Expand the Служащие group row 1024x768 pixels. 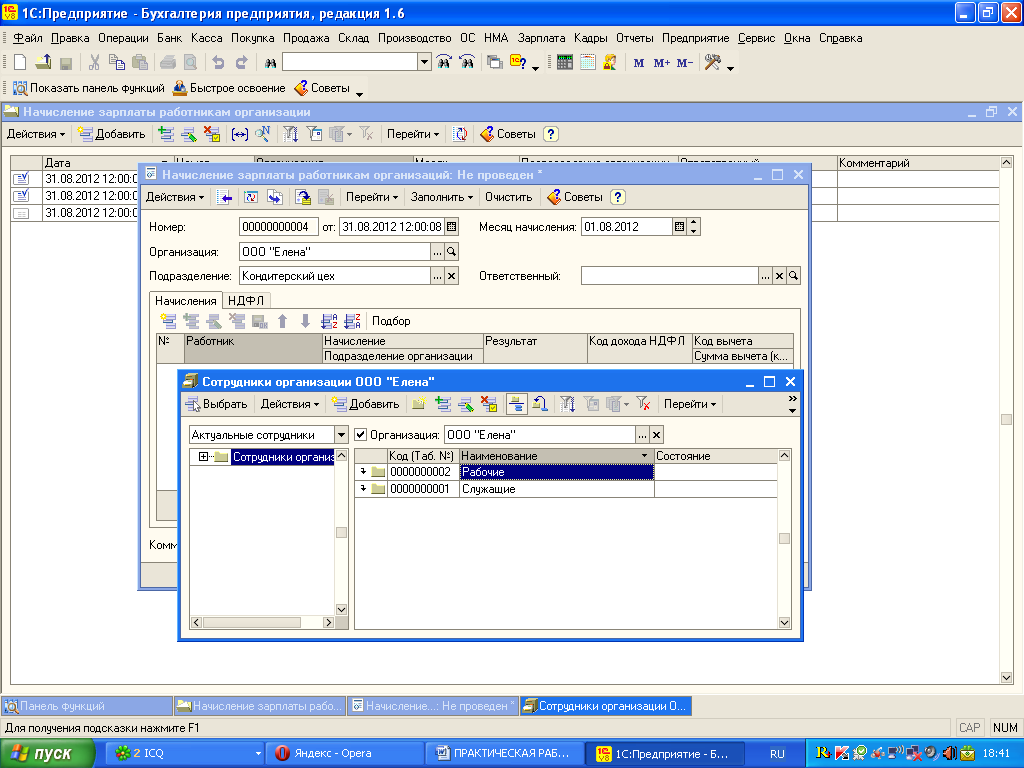(364, 488)
